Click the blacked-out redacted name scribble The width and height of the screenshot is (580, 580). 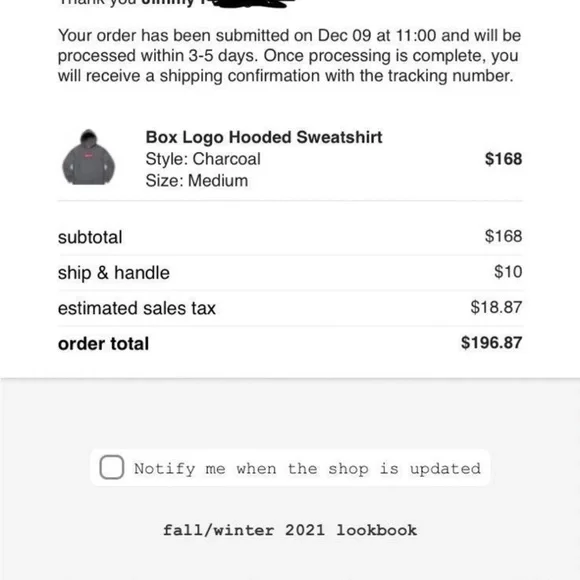(252, 3)
